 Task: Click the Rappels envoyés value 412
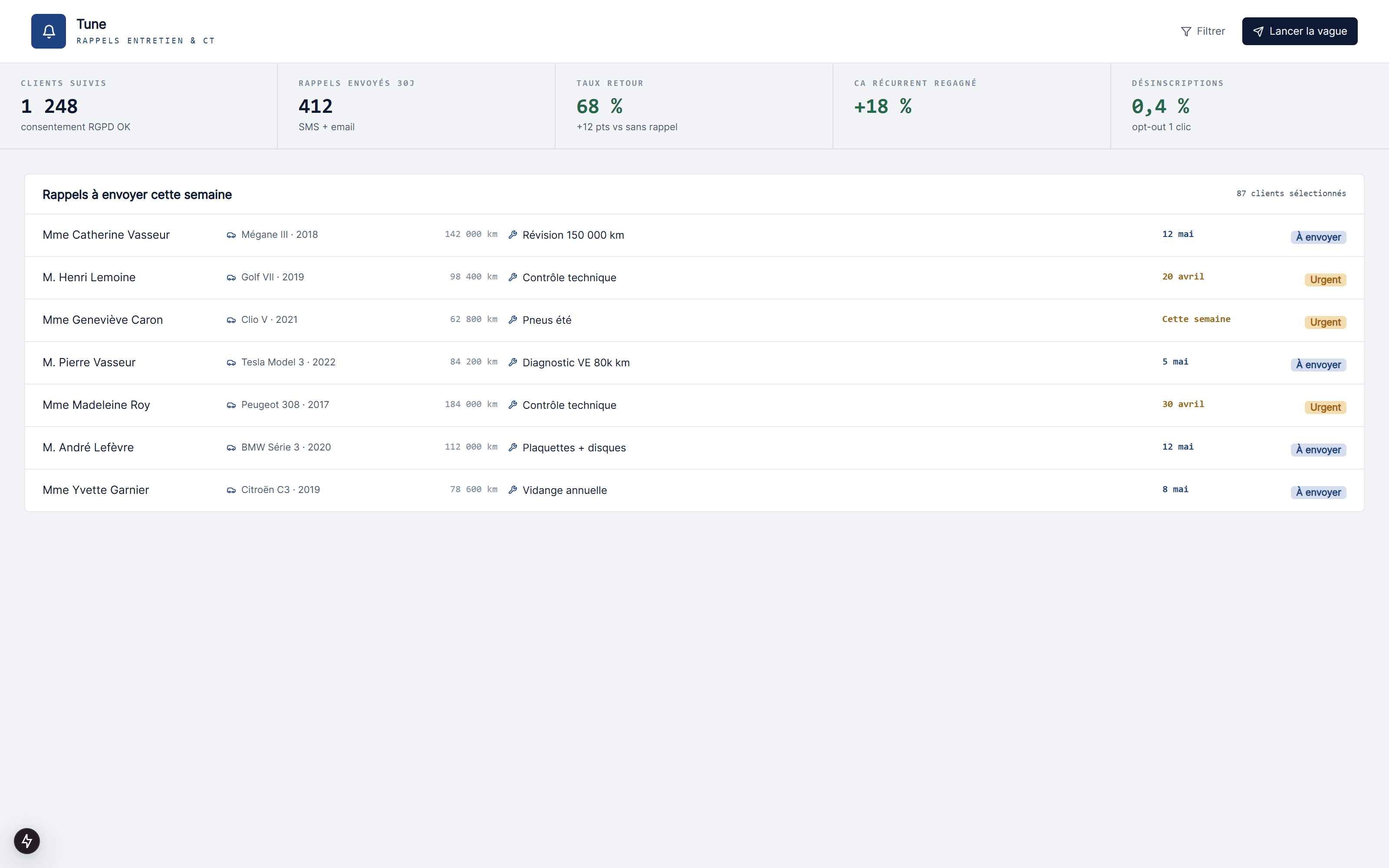(x=316, y=106)
